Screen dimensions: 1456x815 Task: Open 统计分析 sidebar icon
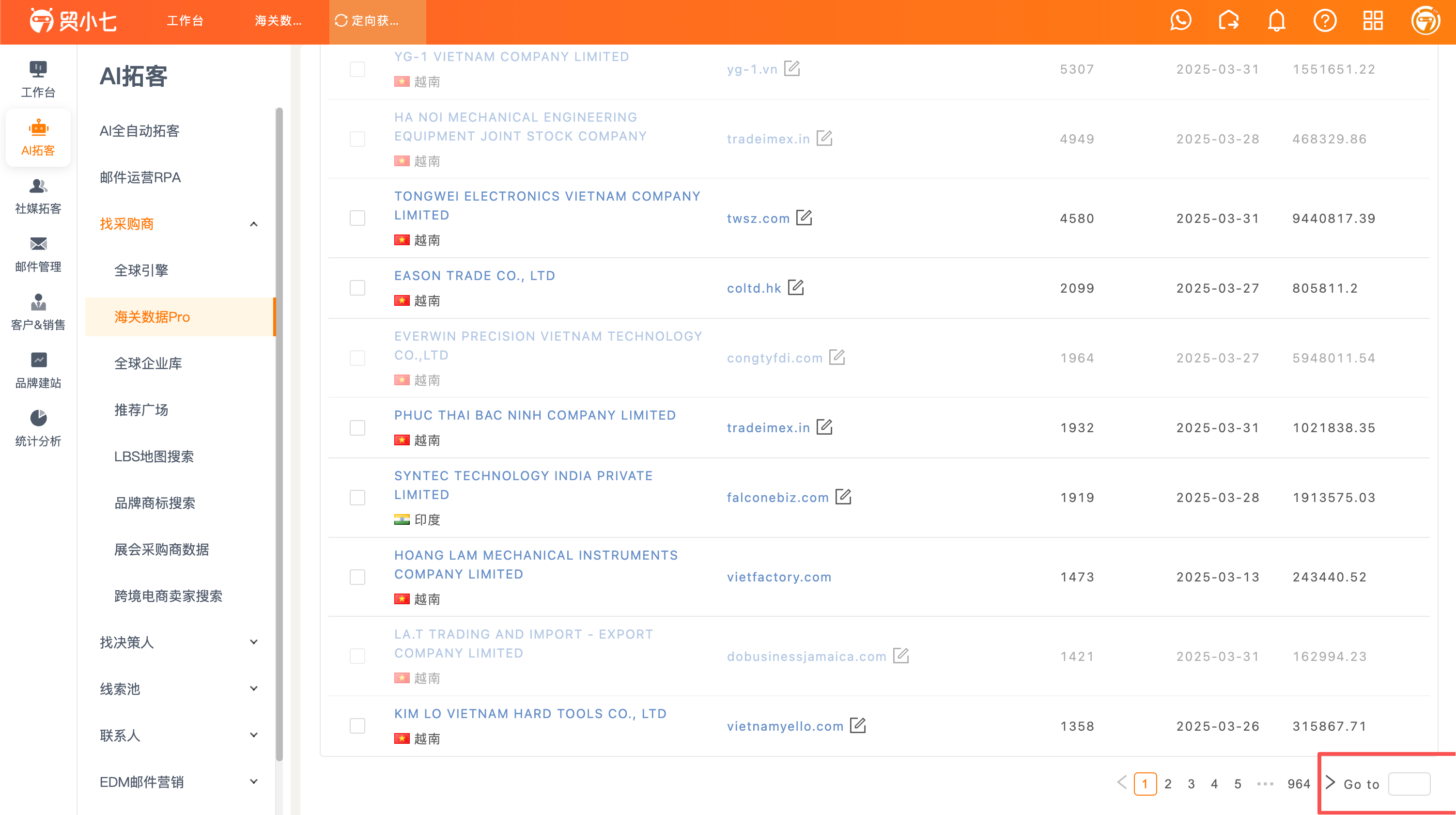(38, 429)
